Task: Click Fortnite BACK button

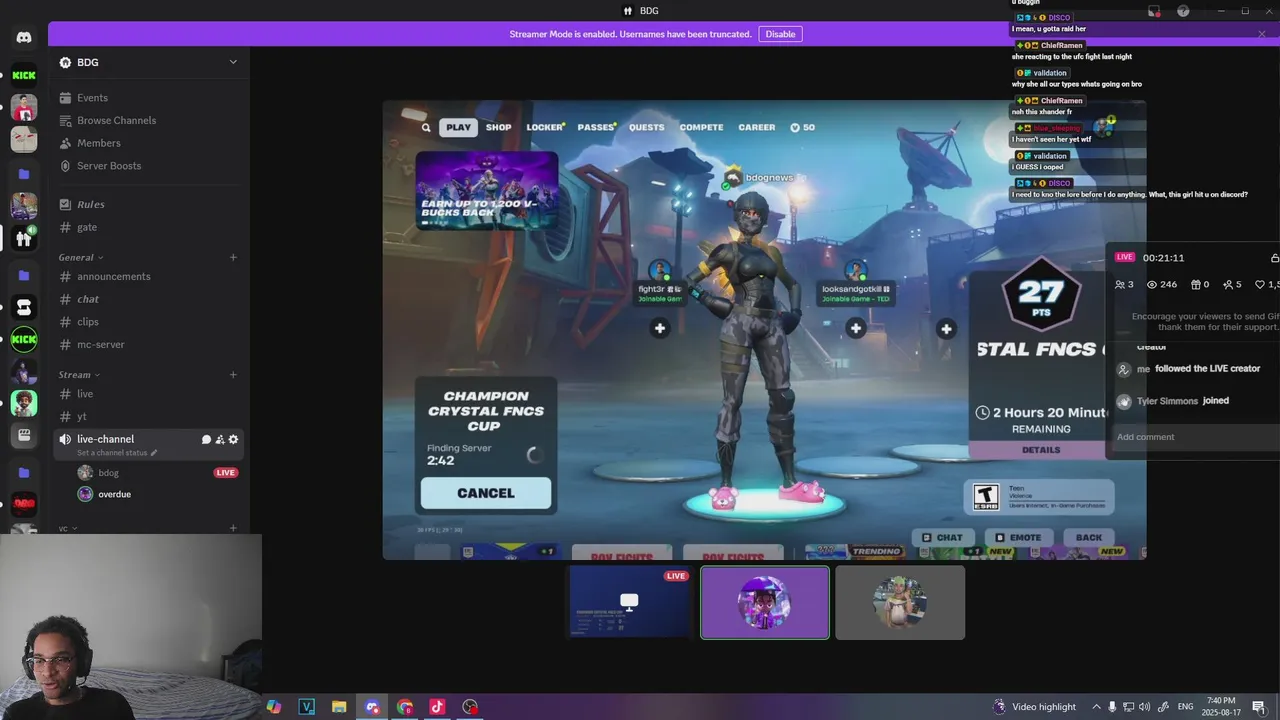Action: [x=1089, y=537]
